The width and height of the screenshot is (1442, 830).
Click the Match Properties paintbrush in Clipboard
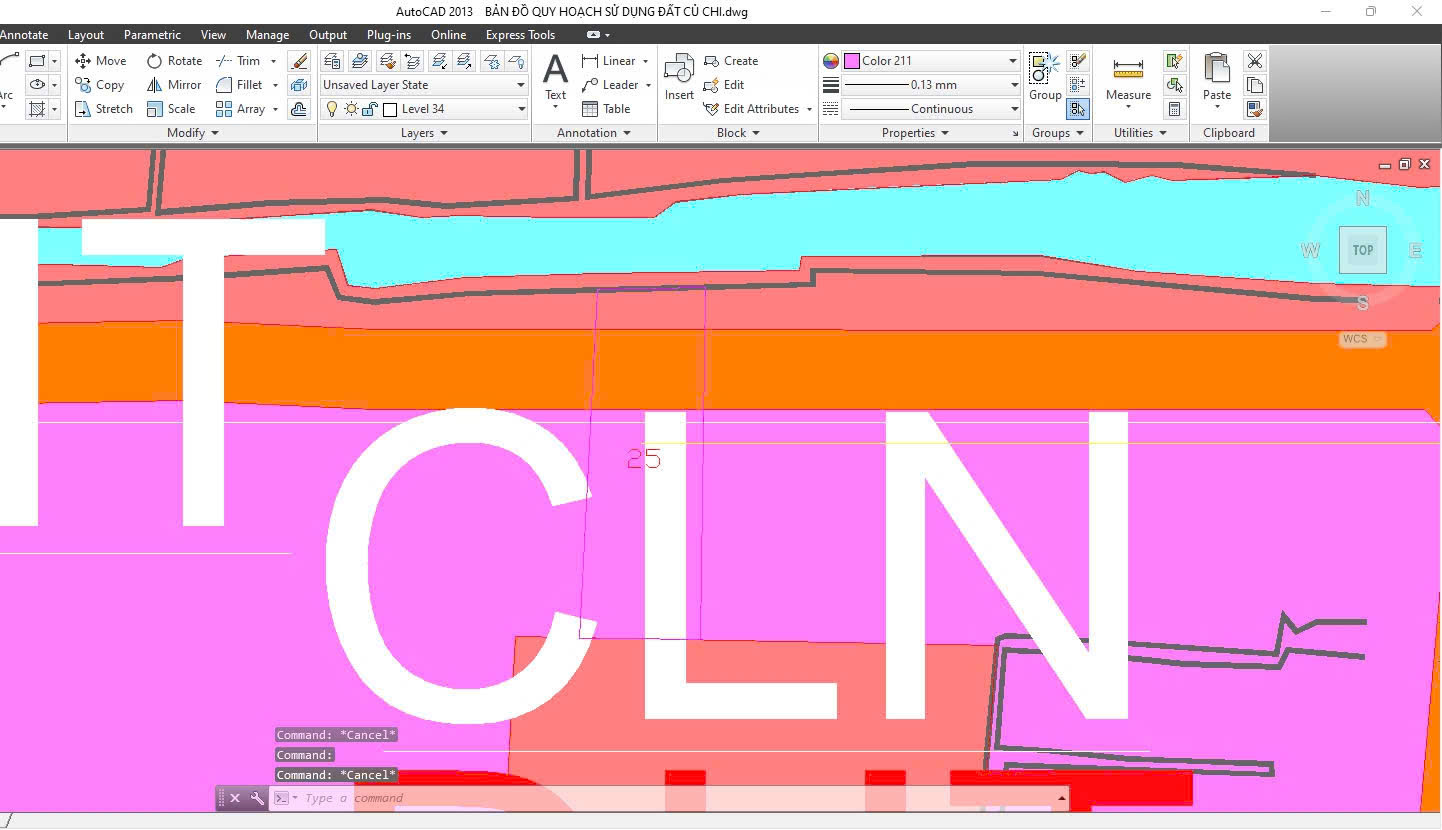1254,109
